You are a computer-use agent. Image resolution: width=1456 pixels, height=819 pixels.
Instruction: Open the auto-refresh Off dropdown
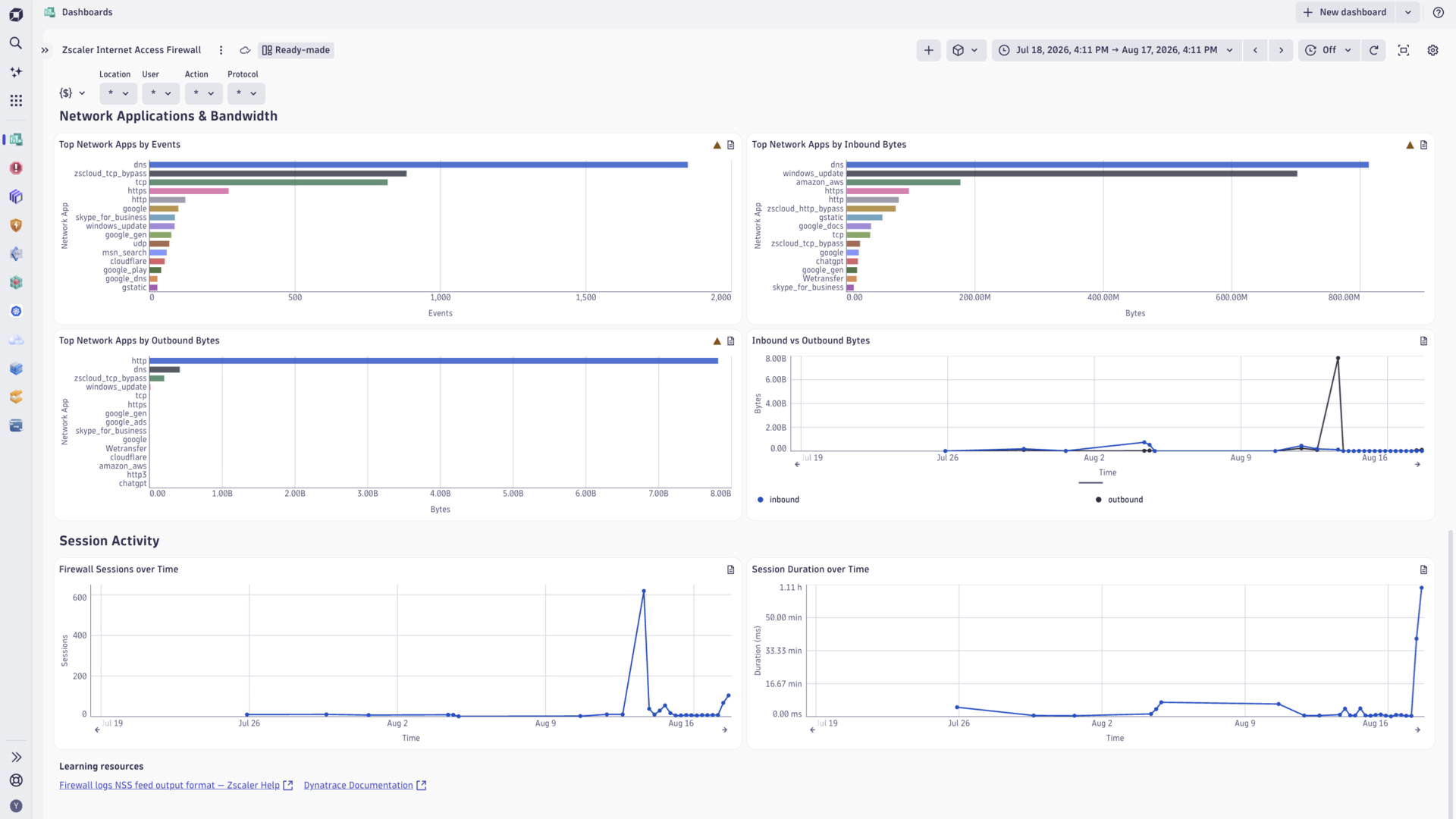(1329, 50)
